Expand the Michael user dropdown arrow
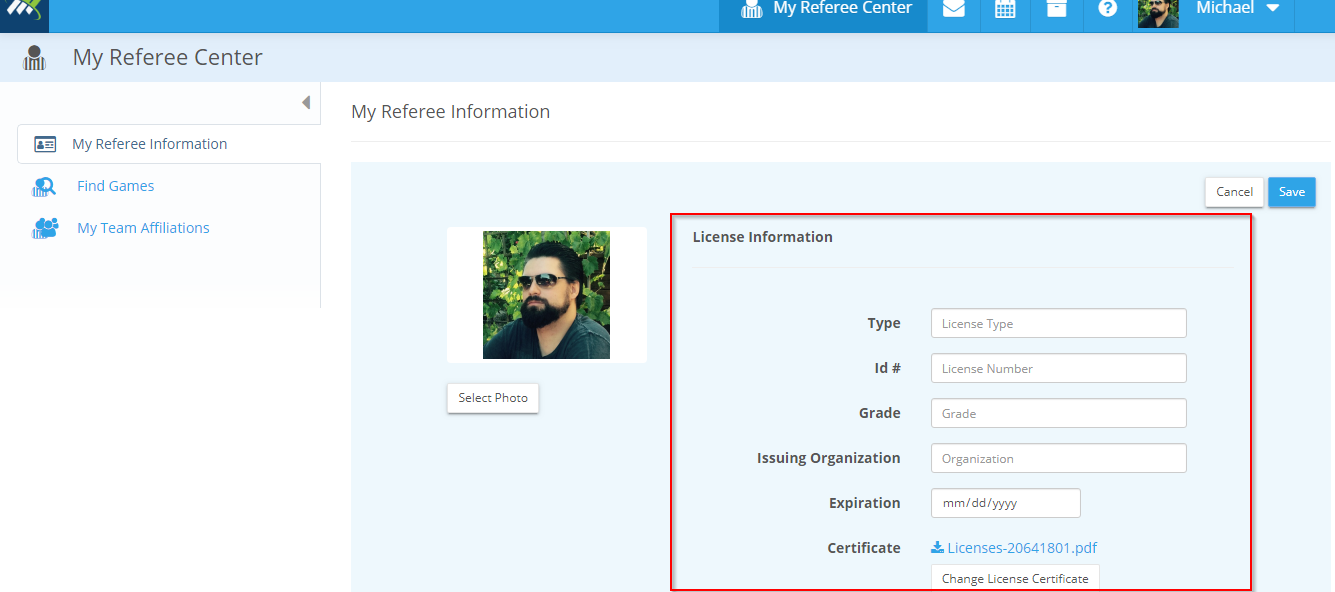The height and width of the screenshot is (592, 1335). [x=1273, y=8]
